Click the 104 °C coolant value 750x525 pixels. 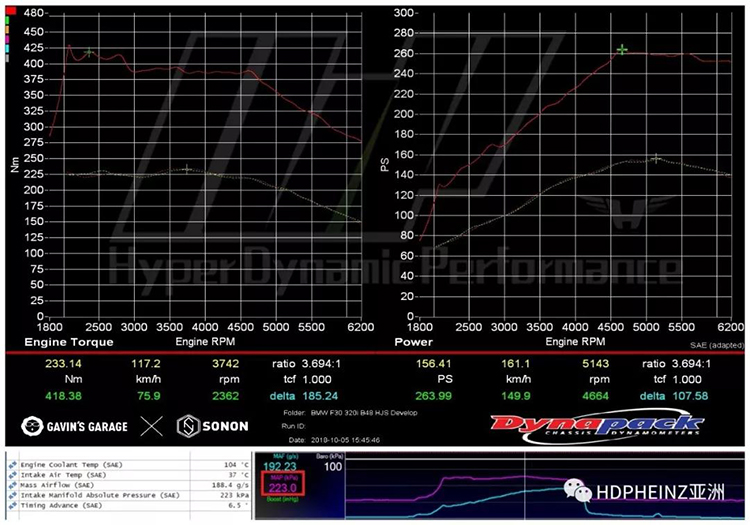coord(236,465)
